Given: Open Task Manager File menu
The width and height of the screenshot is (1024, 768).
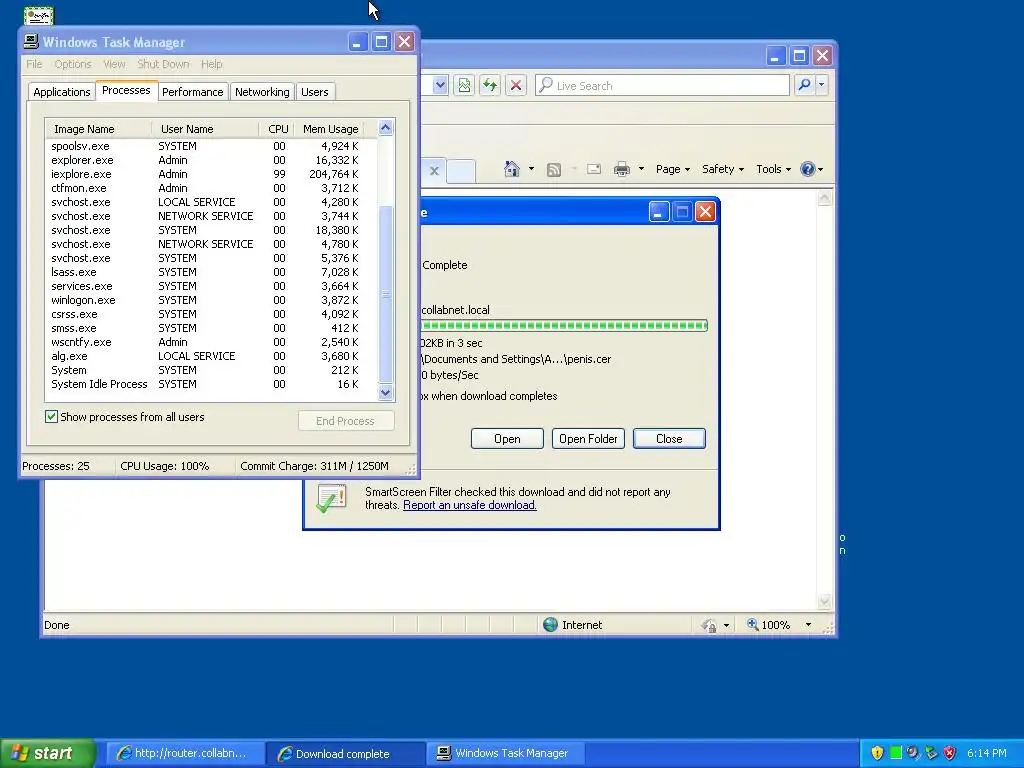Looking at the screenshot, I should click(x=34, y=64).
